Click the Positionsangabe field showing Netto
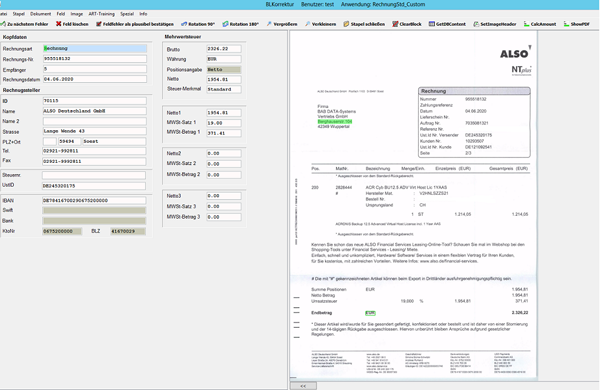This screenshot has height=390, width=600. point(224,70)
